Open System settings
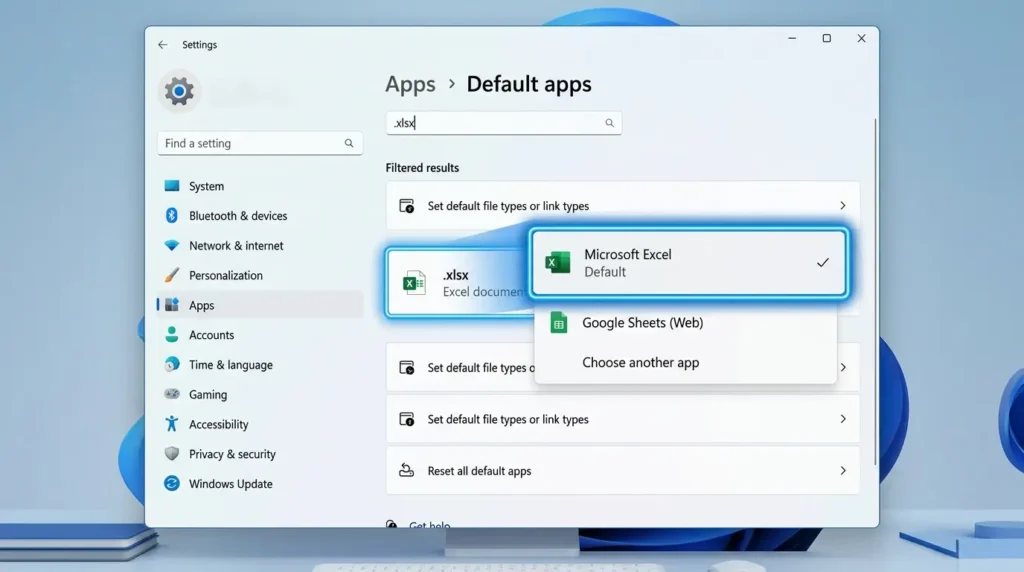The height and width of the screenshot is (572, 1024). pyautogui.click(x=260, y=186)
